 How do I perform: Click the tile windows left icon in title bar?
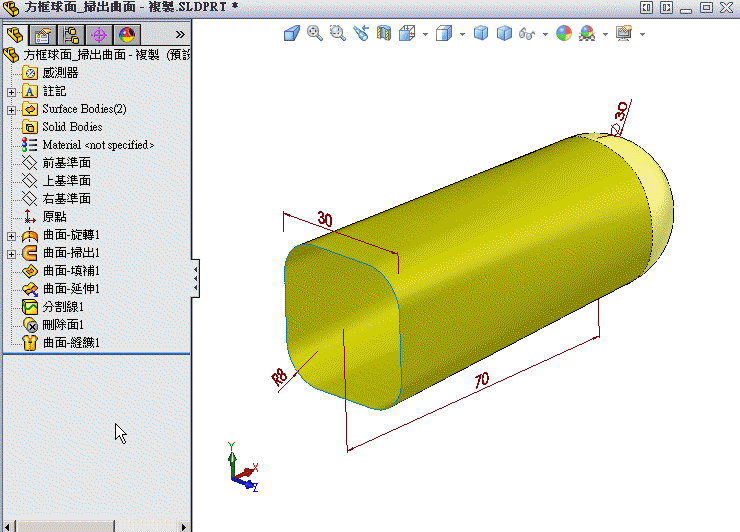[646, 8]
